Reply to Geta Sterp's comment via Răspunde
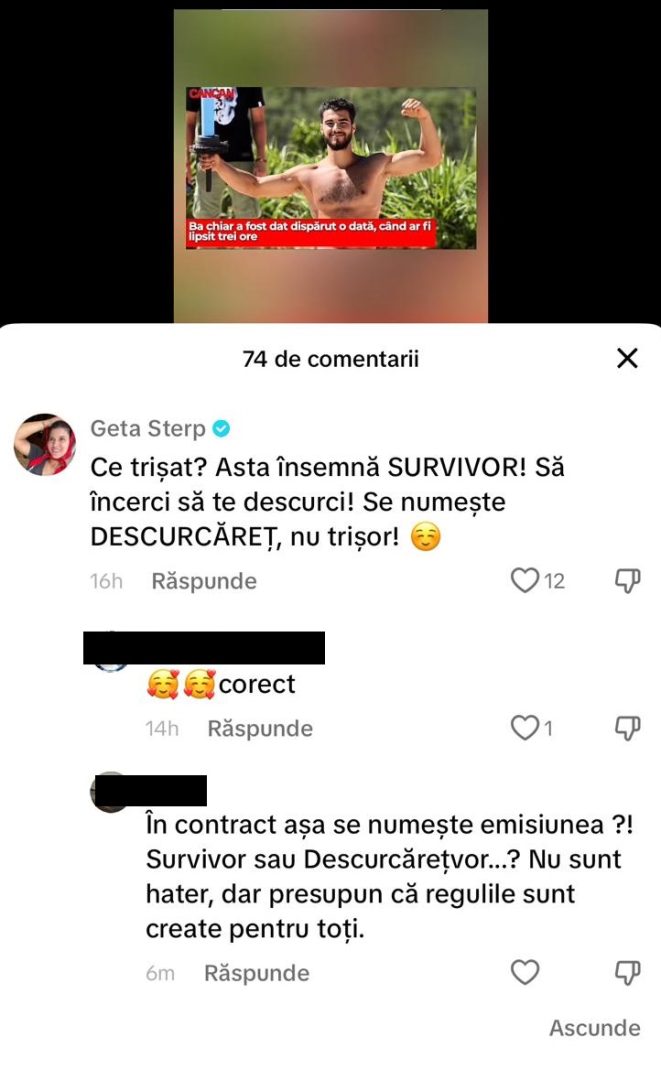 [204, 581]
